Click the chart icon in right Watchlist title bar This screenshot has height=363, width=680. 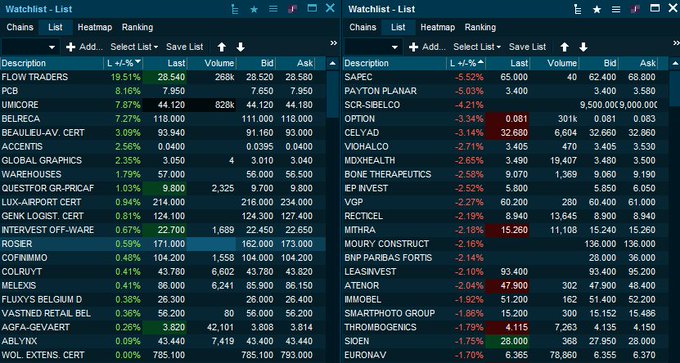[578, 9]
